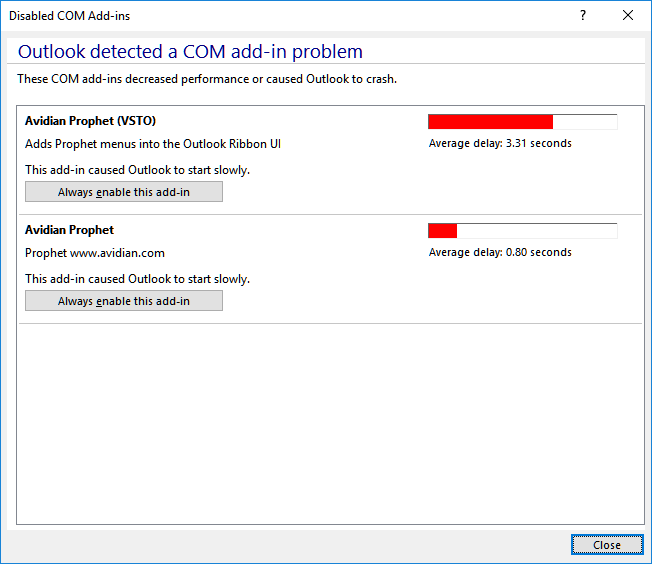This screenshot has width=652, height=564.
Task: Select the Avidian Prophet (VSTO) heading
Action: [90, 121]
